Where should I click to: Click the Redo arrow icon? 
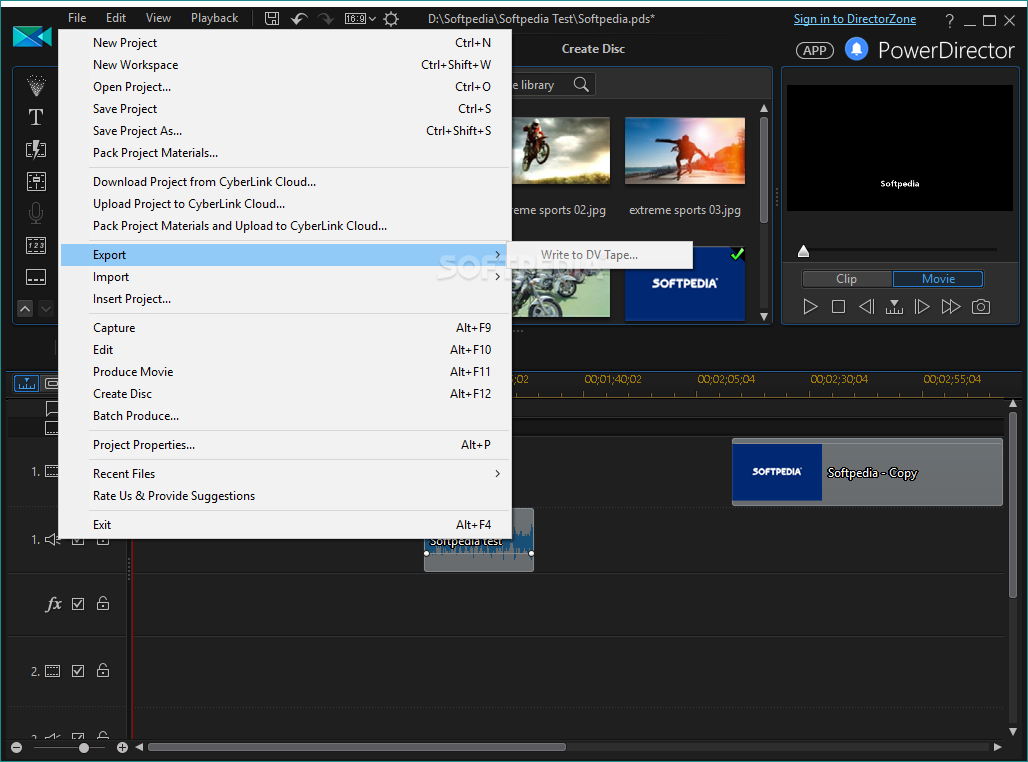(326, 18)
